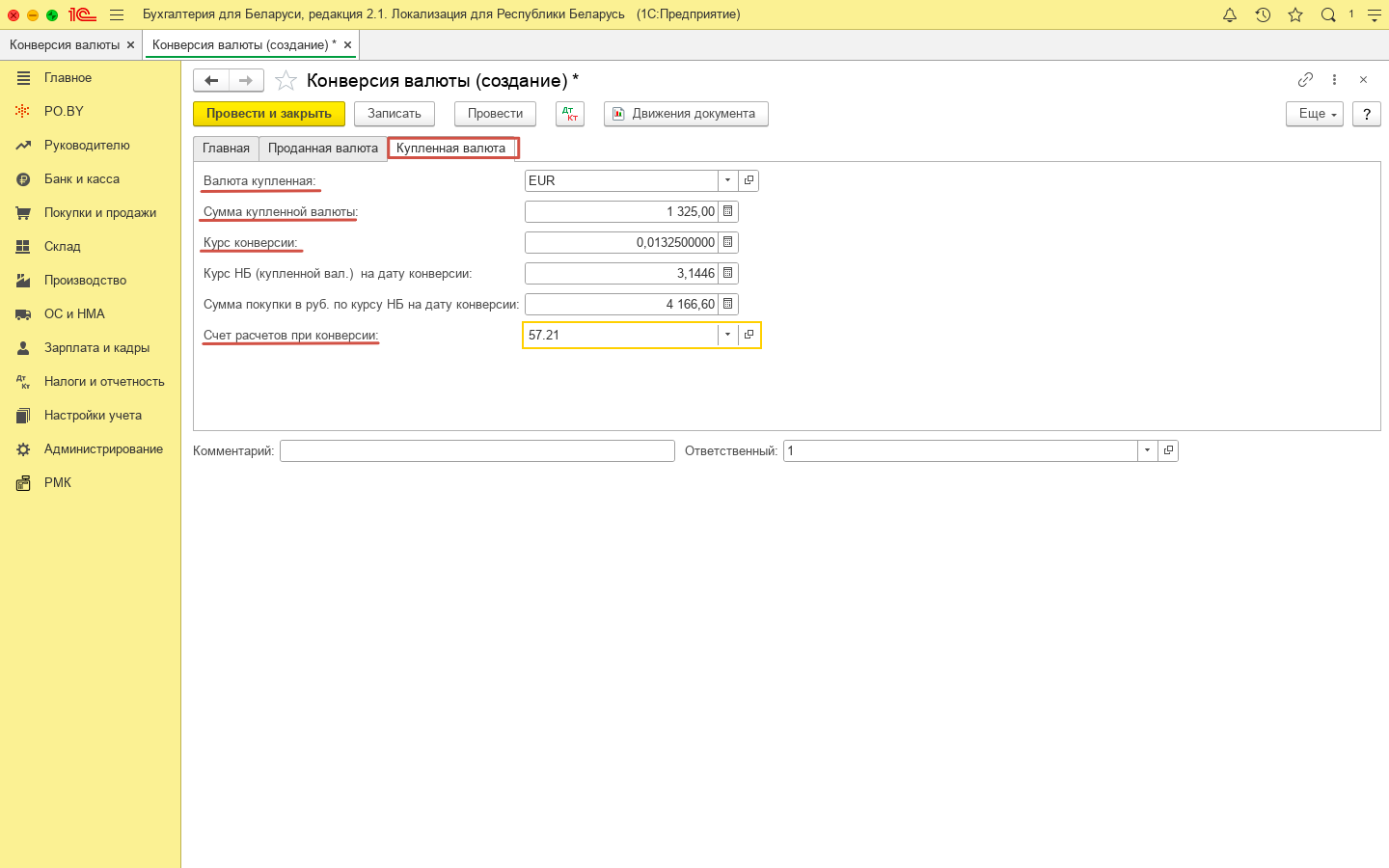Click the notifications bell icon

click(1230, 14)
